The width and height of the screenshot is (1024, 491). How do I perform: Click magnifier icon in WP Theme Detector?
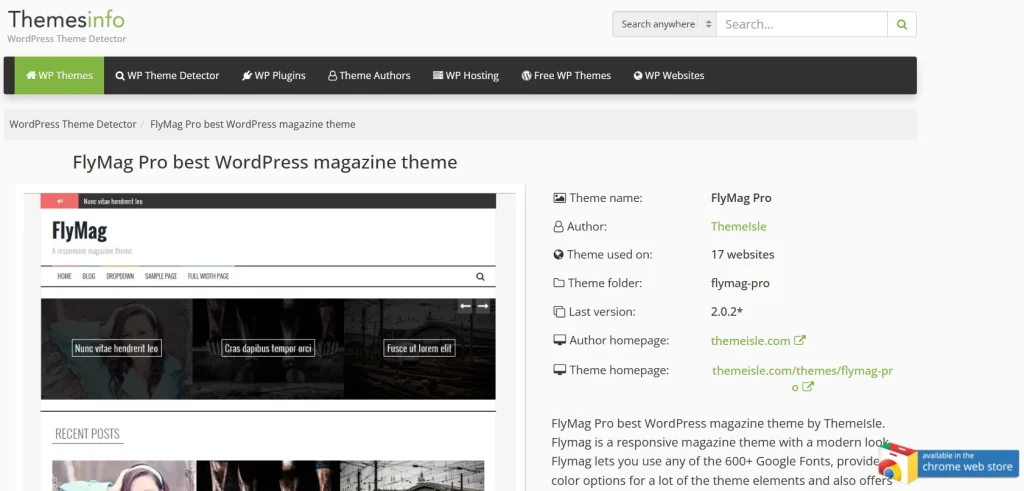[x=120, y=76]
